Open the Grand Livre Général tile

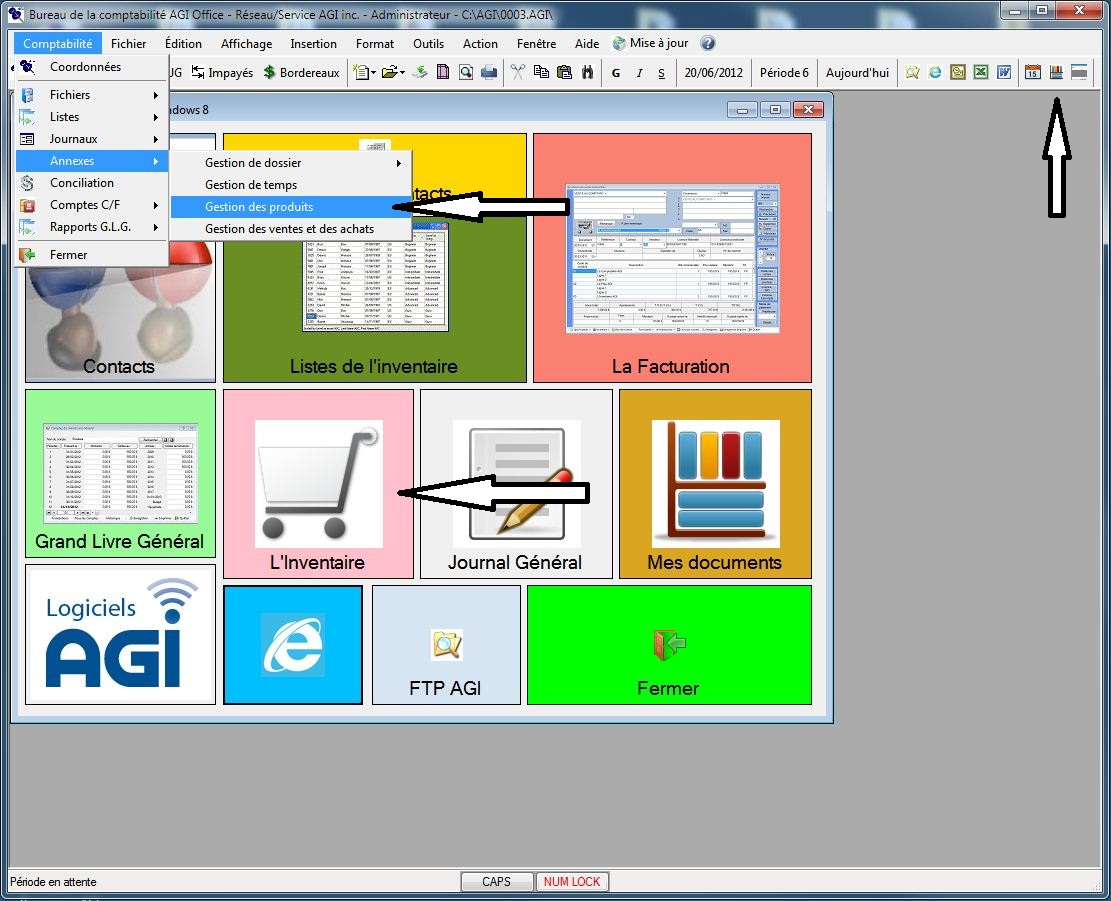120,473
